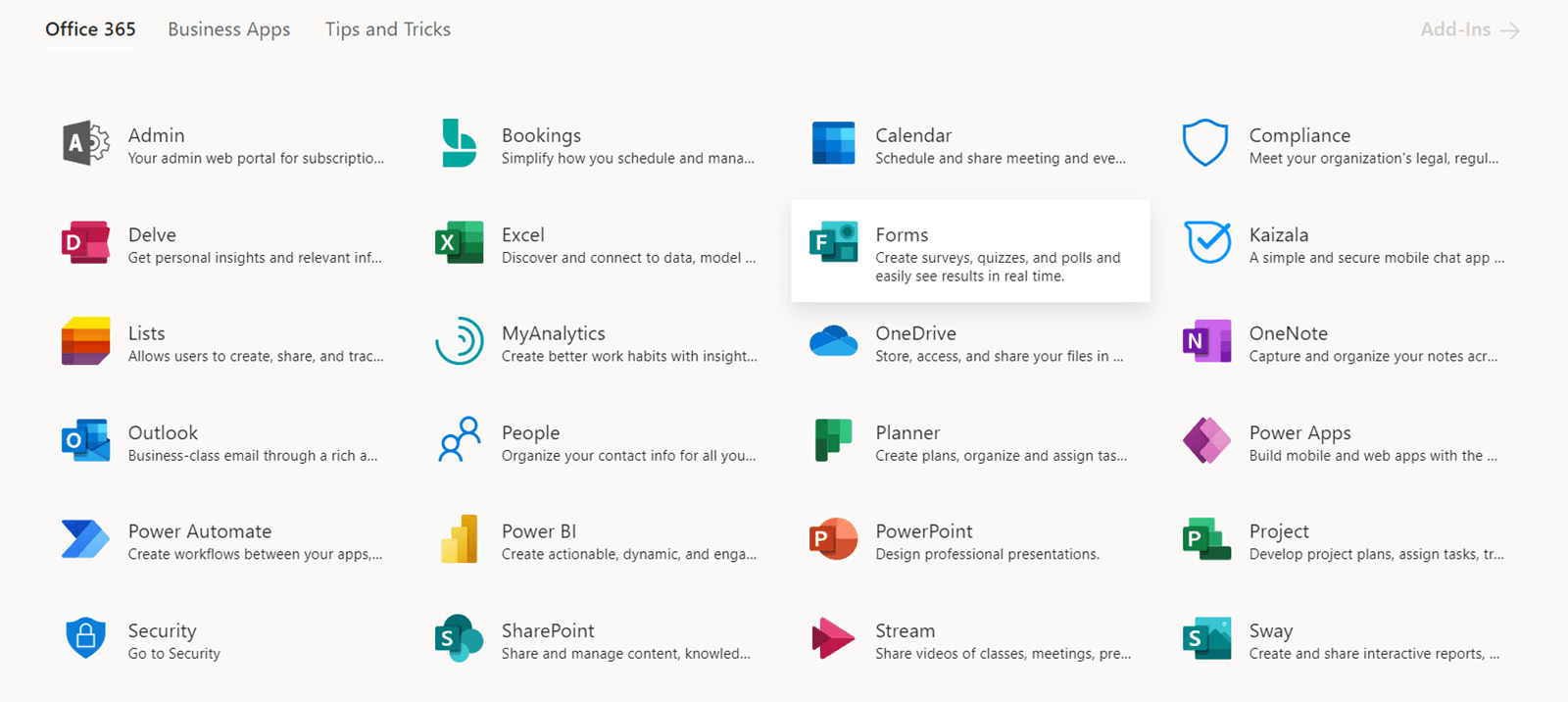1568x702 pixels.
Task: Click the OneNote app icon
Action: tap(1206, 342)
